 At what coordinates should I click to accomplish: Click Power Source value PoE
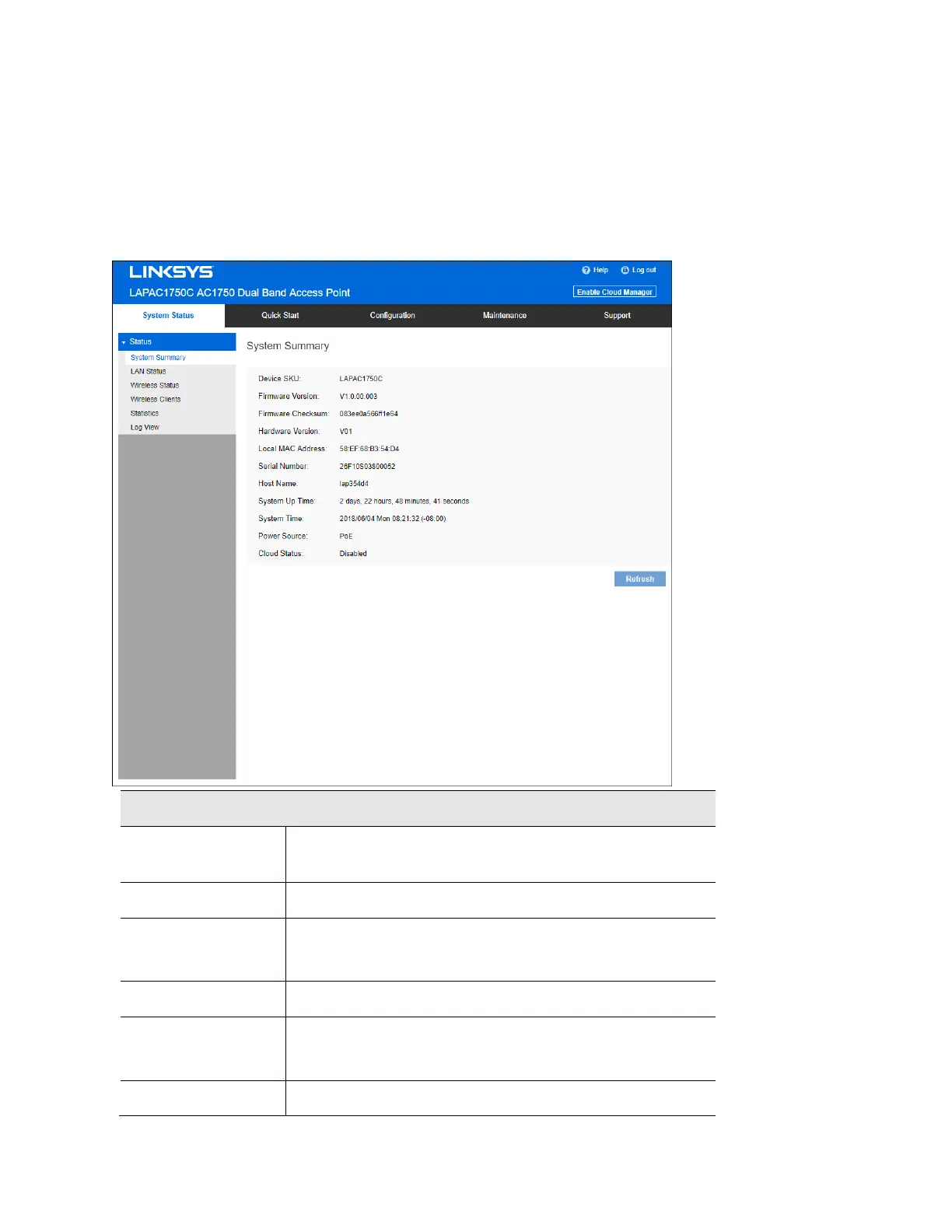tap(346, 537)
